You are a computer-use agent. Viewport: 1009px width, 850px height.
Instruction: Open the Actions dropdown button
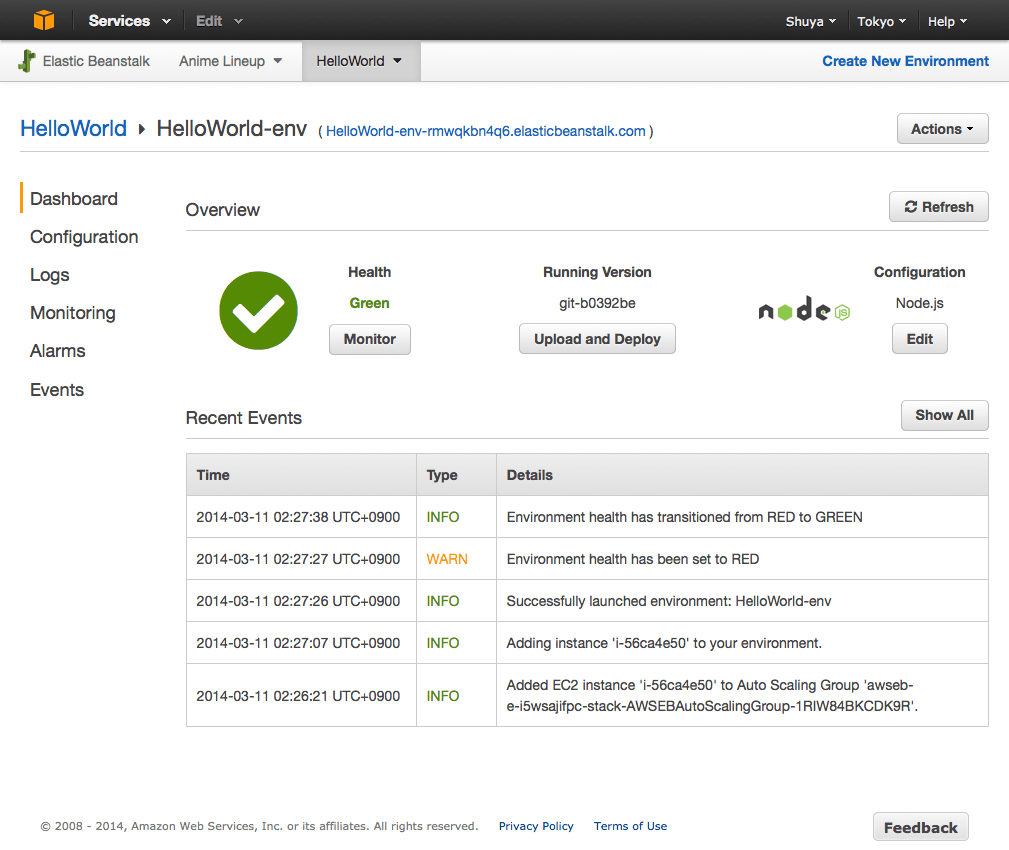coord(943,129)
